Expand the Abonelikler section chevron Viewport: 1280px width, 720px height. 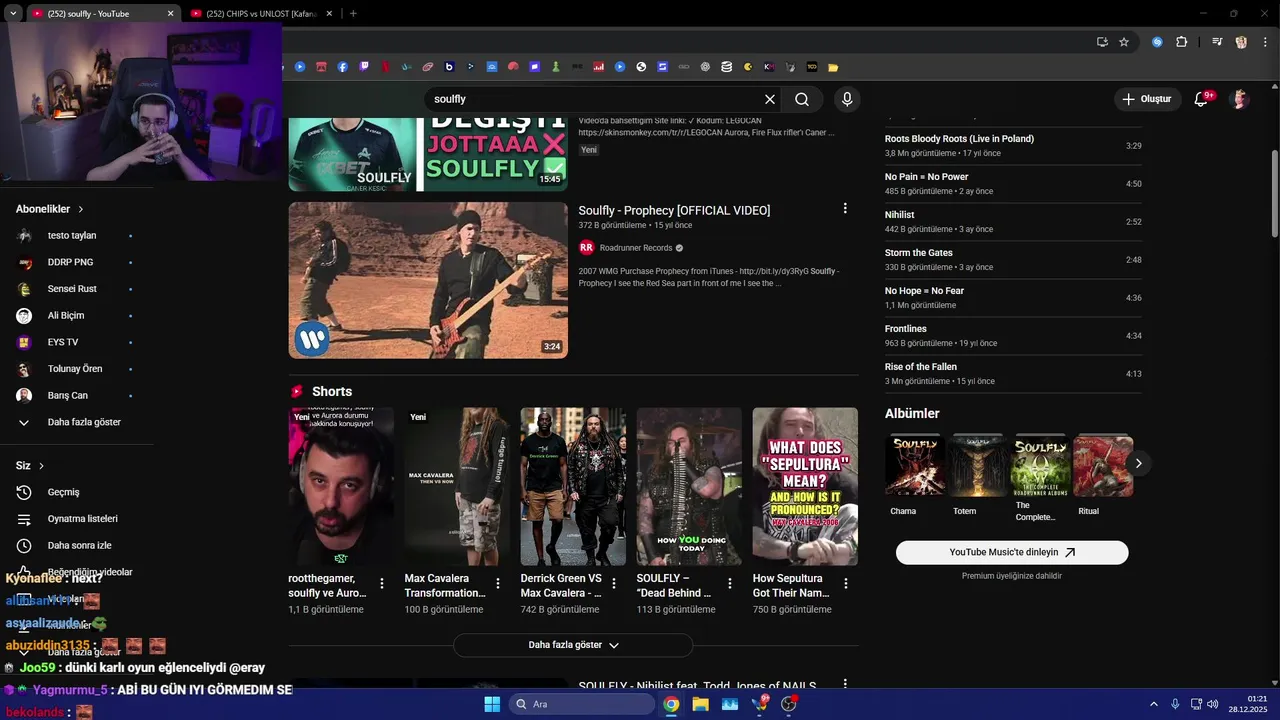81,209
